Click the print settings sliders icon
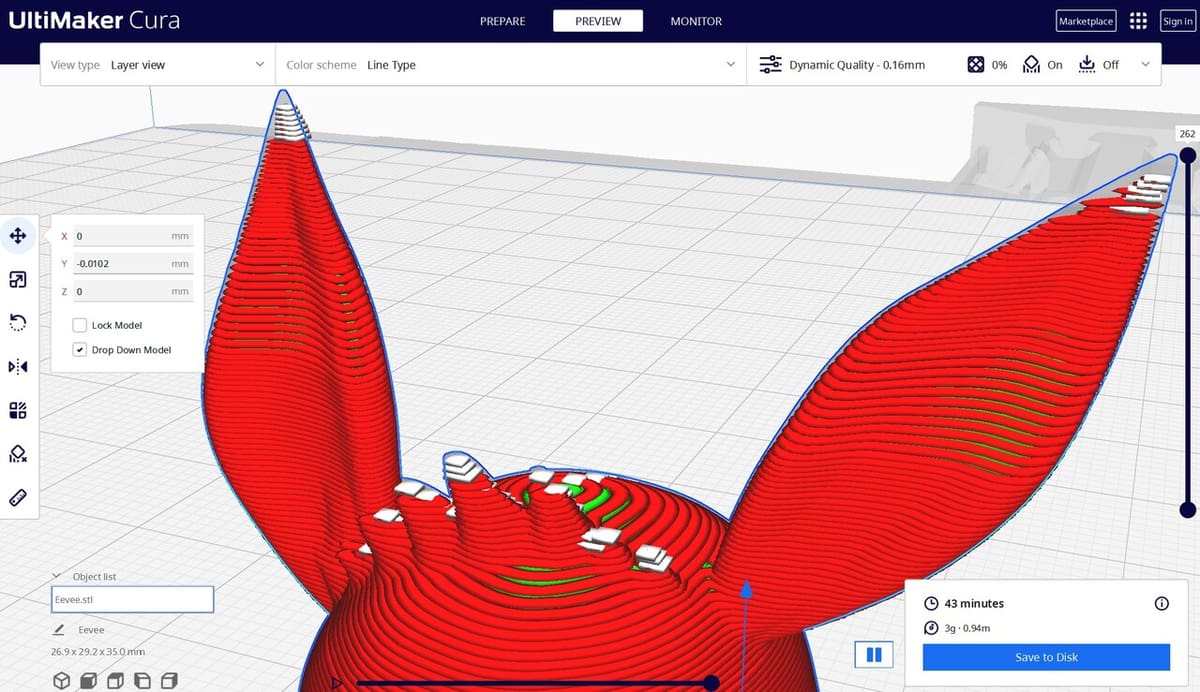Screen dimensions: 1200x692 tap(770, 65)
